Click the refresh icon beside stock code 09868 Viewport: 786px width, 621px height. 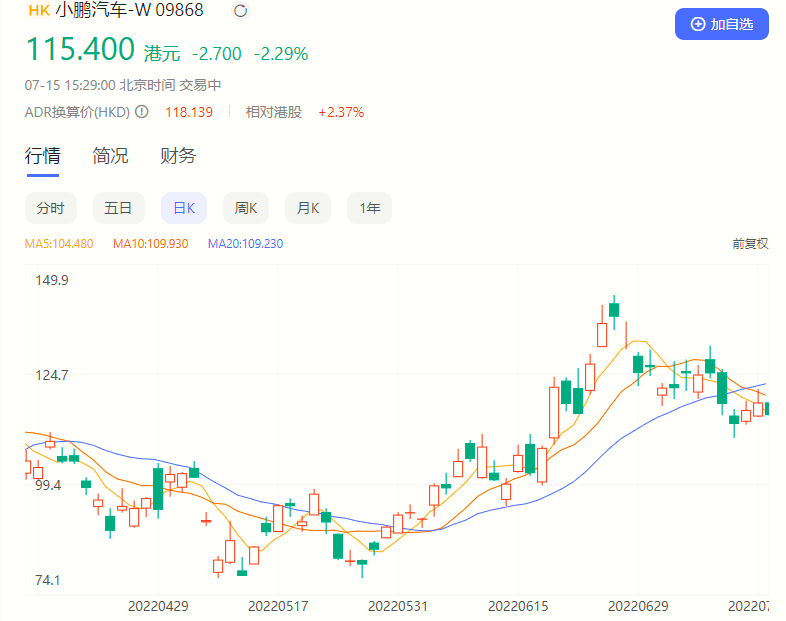coord(241,11)
